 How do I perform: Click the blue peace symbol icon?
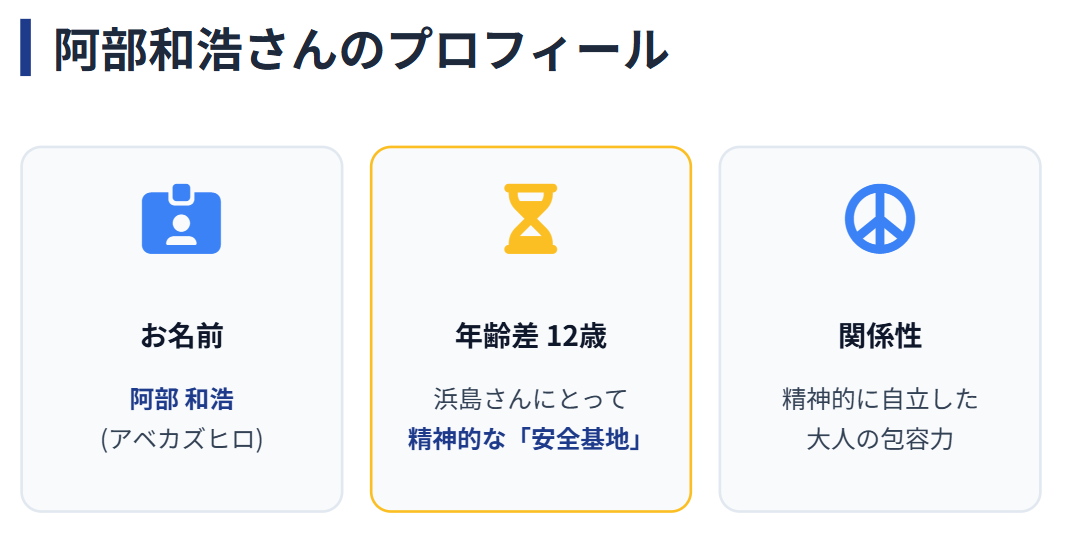pos(880,219)
